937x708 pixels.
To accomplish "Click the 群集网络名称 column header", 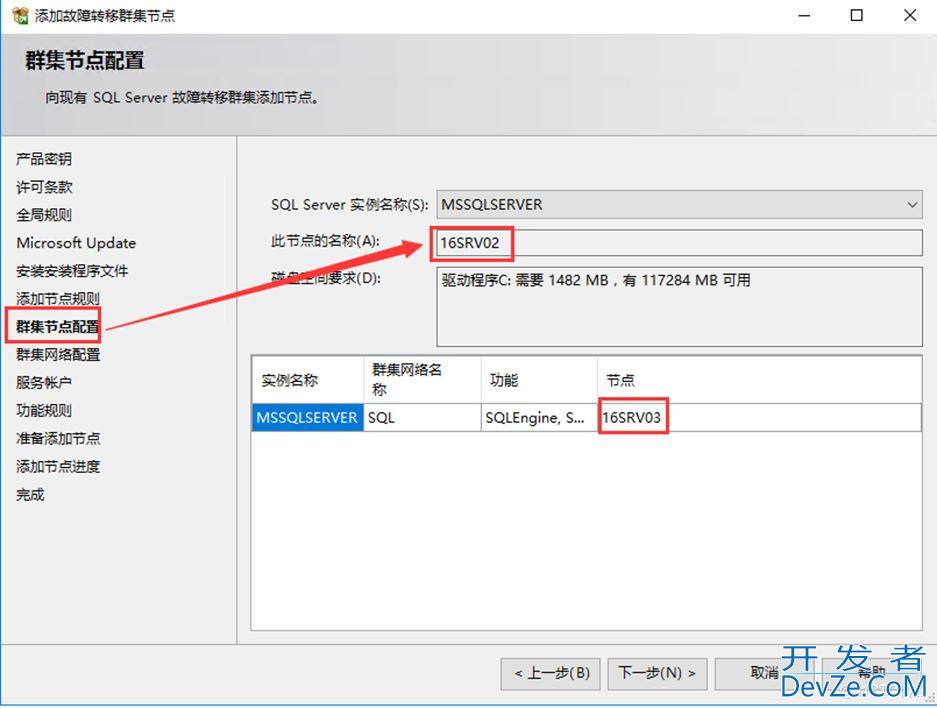I will pyautogui.click(x=422, y=380).
